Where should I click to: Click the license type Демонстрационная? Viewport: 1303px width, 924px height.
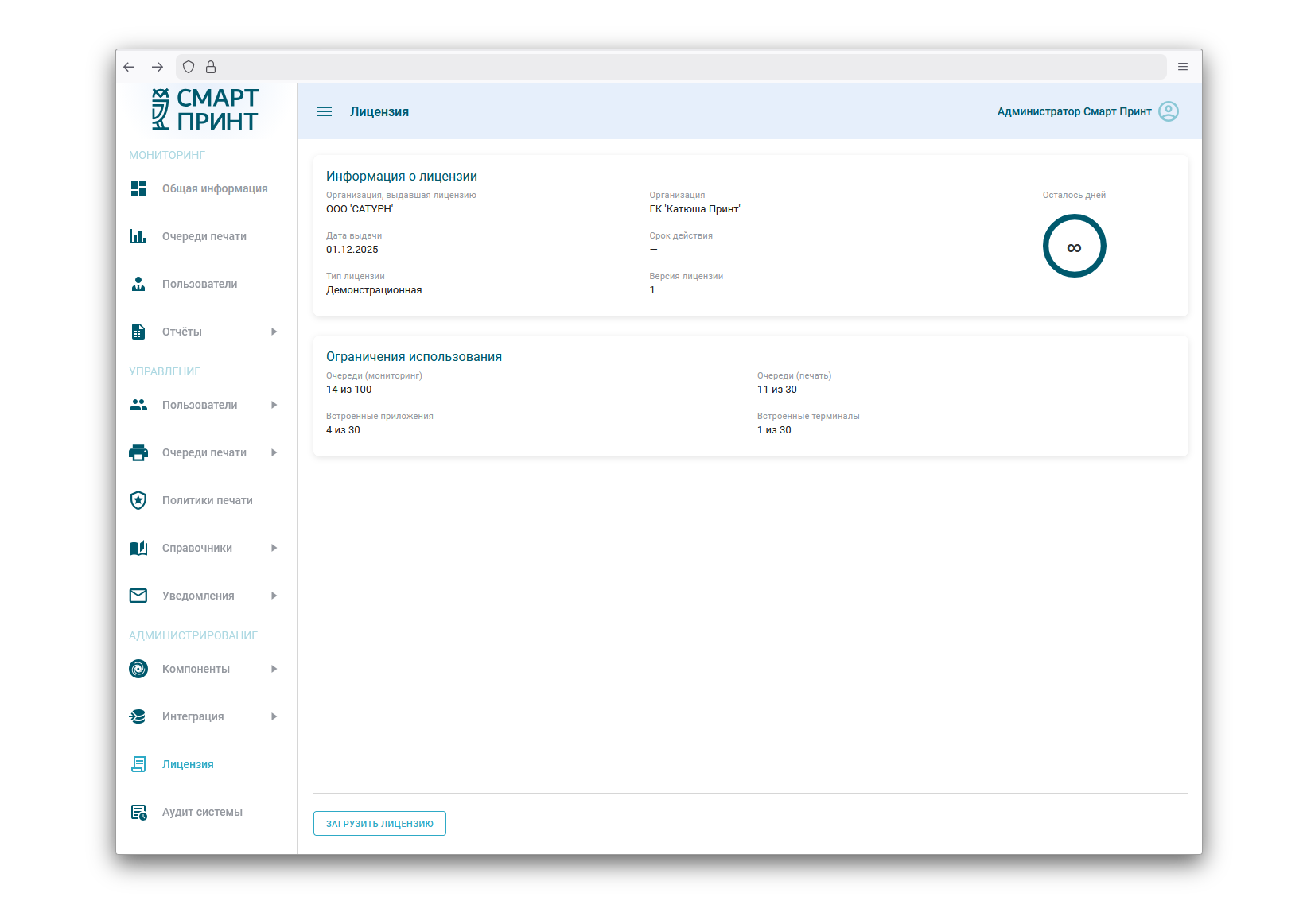(374, 290)
